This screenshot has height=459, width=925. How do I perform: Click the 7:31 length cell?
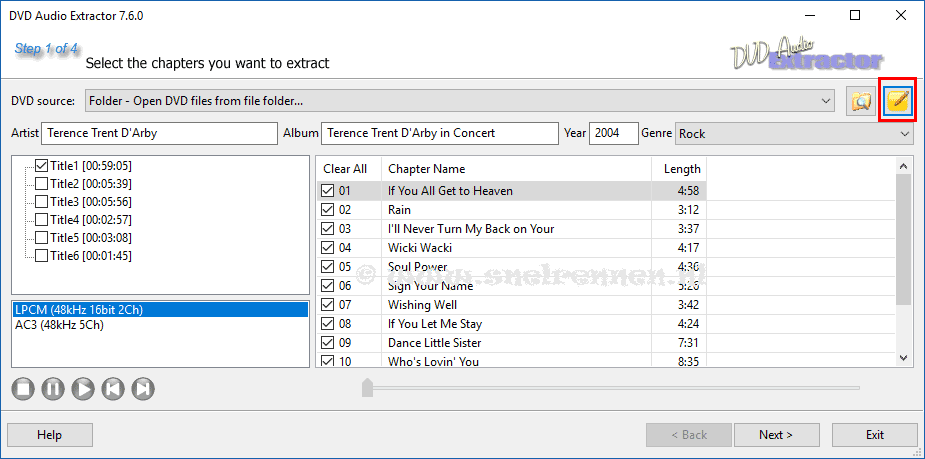click(x=679, y=343)
